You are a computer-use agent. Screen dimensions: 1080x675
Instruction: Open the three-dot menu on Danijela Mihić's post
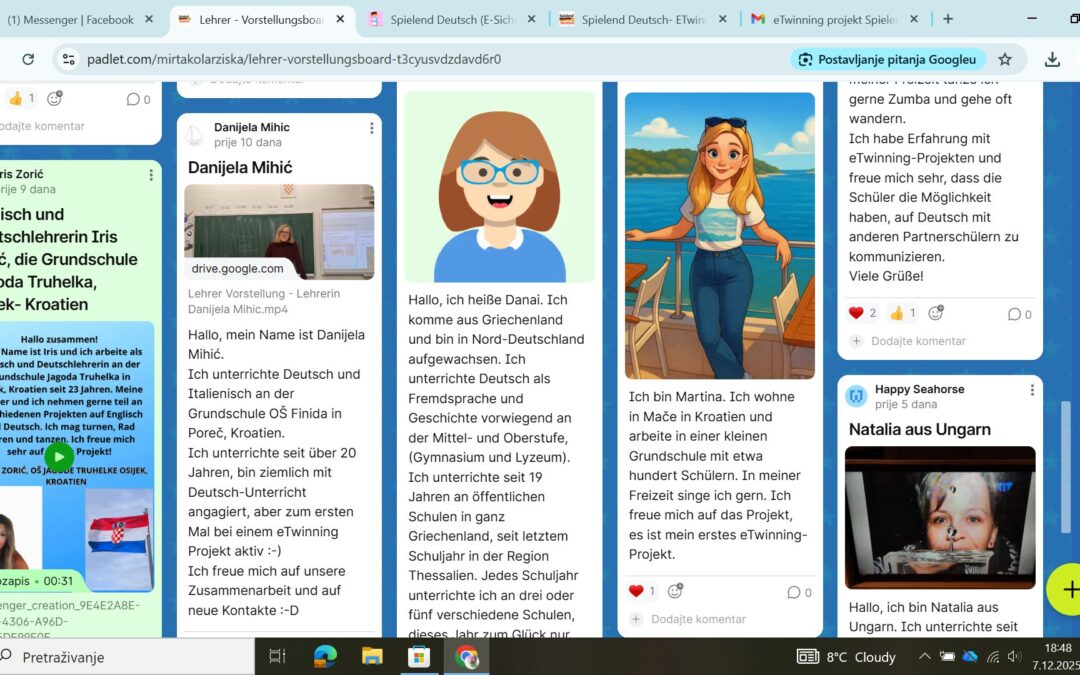[371, 127]
